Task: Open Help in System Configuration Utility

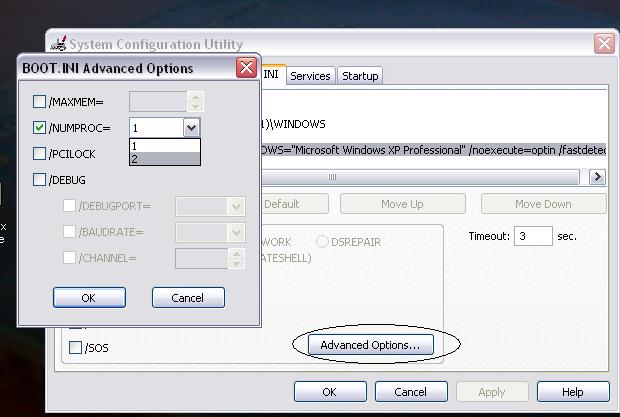Action: (573, 392)
